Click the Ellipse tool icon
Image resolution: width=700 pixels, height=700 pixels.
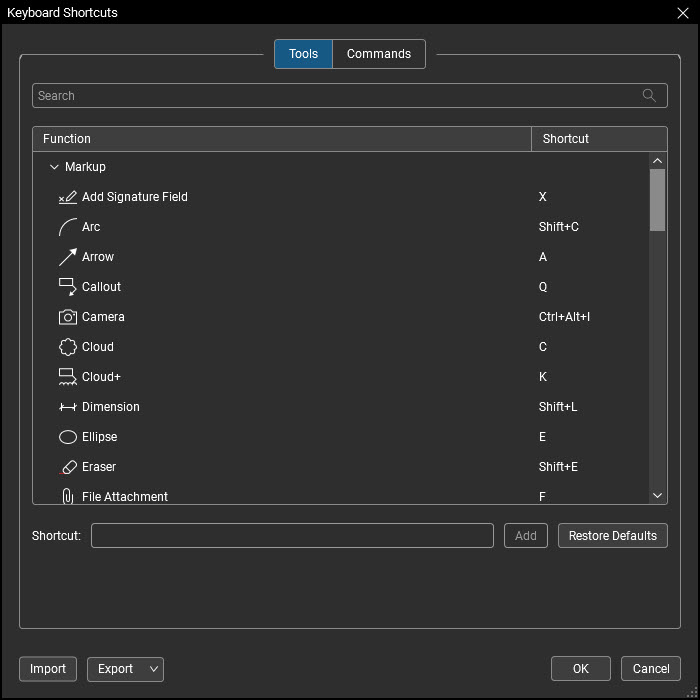(67, 437)
